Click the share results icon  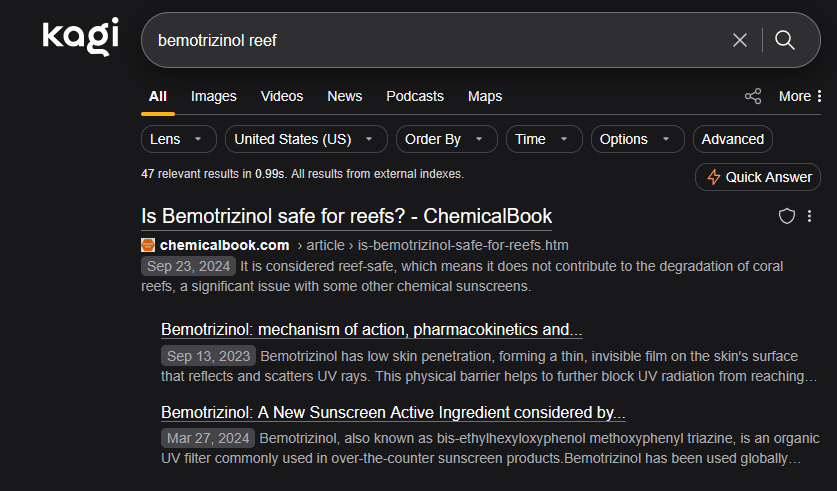click(753, 96)
